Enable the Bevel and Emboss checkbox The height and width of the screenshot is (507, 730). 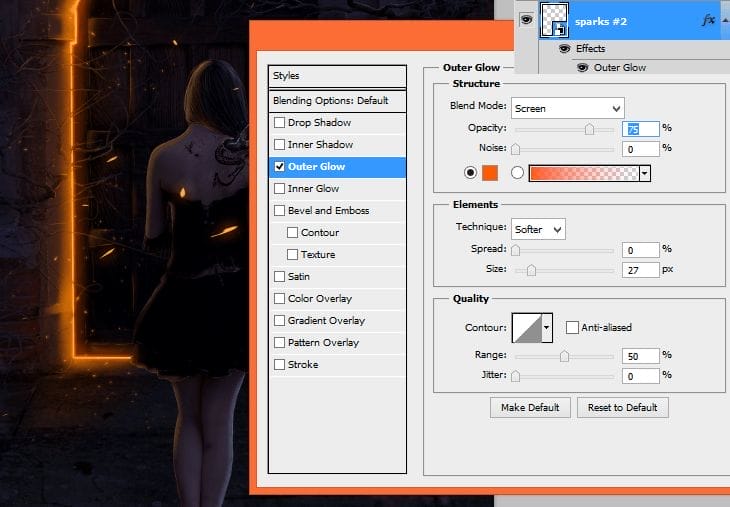point(279,210)
